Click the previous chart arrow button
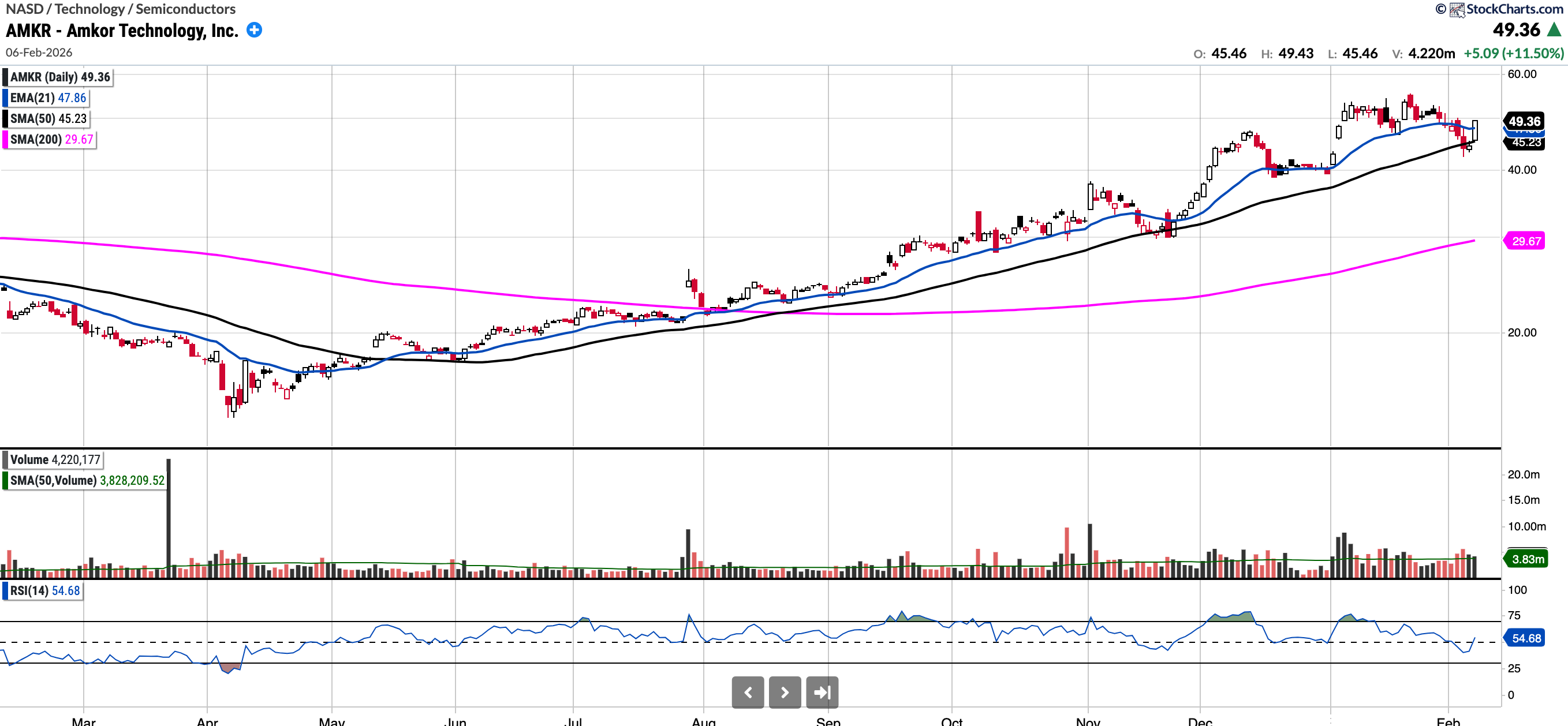 pyautogui.click(x=748, y=692)
